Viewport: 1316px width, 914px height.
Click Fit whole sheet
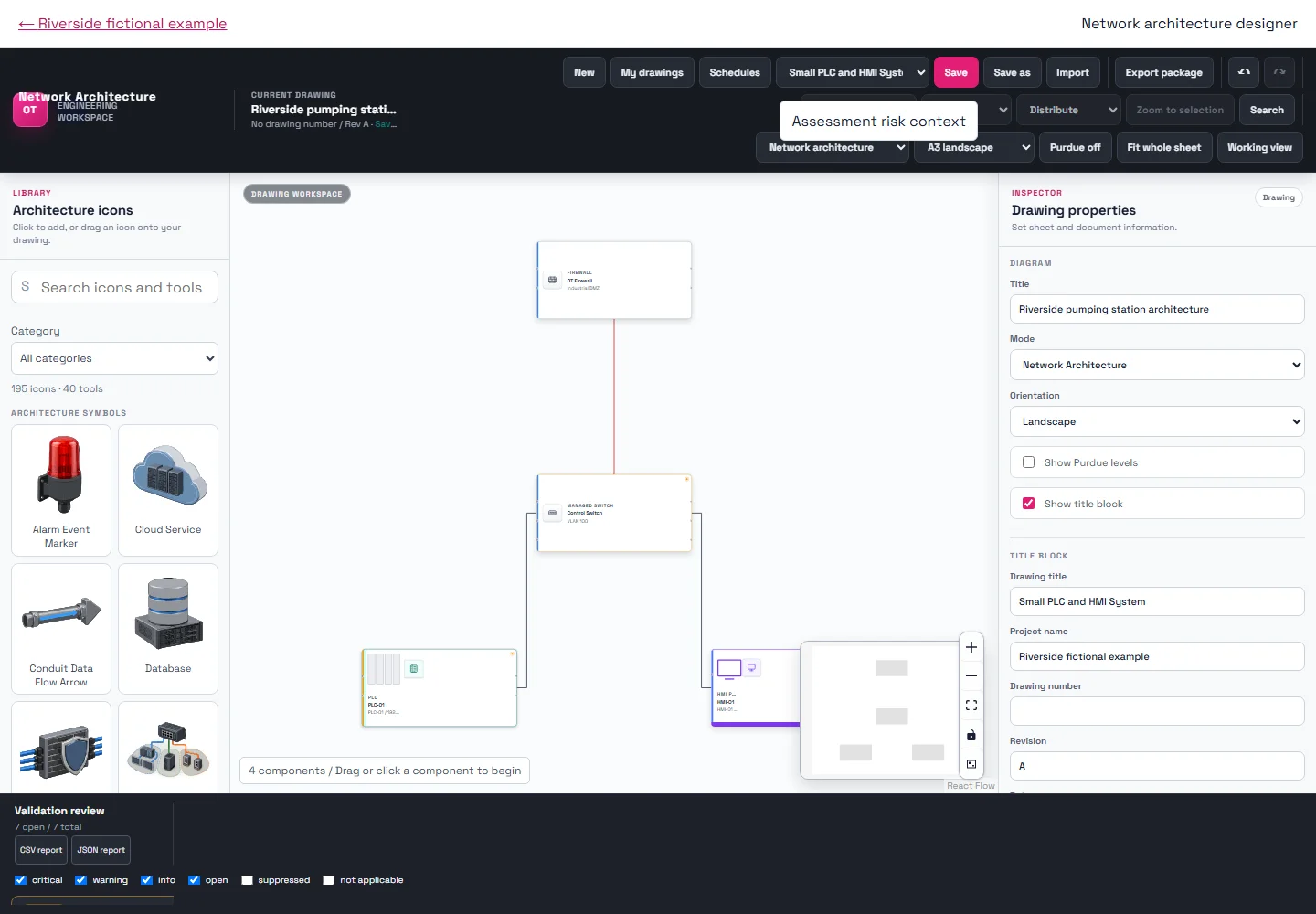[x=1164, y=147]
